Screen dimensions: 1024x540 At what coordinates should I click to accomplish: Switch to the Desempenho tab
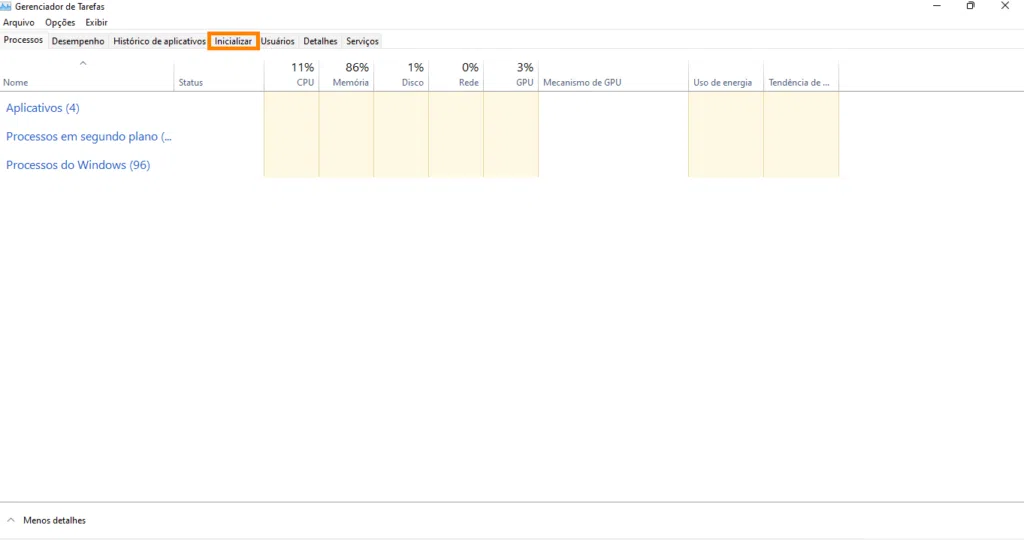pyautogui.click(x=78, y=41)
